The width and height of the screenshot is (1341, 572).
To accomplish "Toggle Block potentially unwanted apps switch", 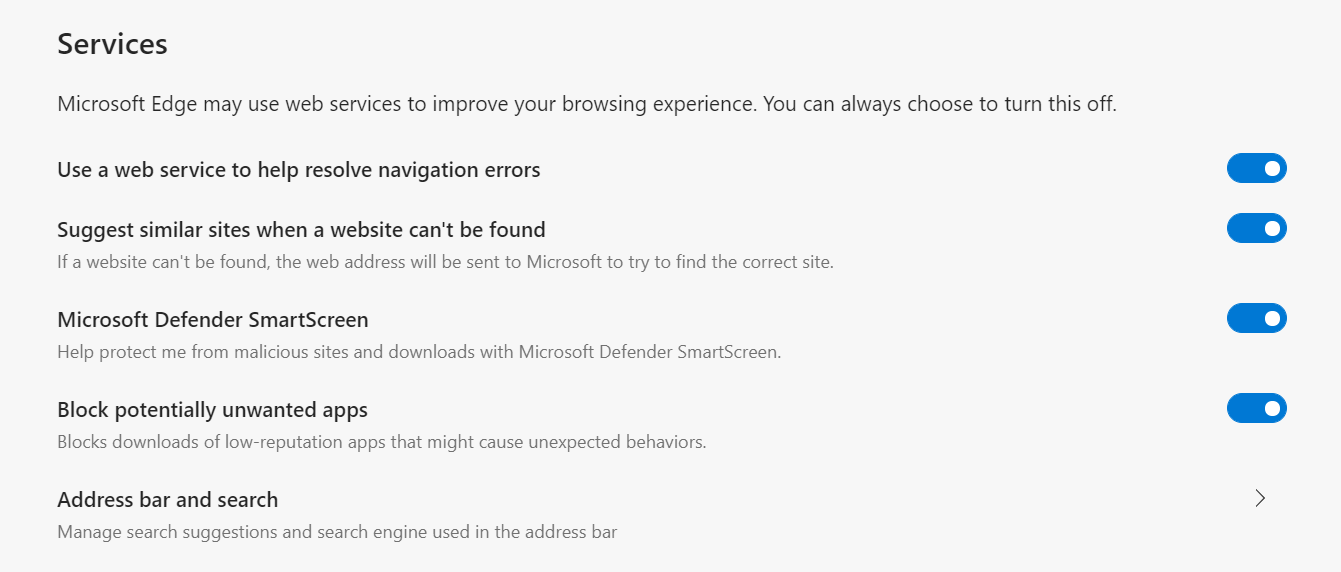I will [x=1256, y=409].
